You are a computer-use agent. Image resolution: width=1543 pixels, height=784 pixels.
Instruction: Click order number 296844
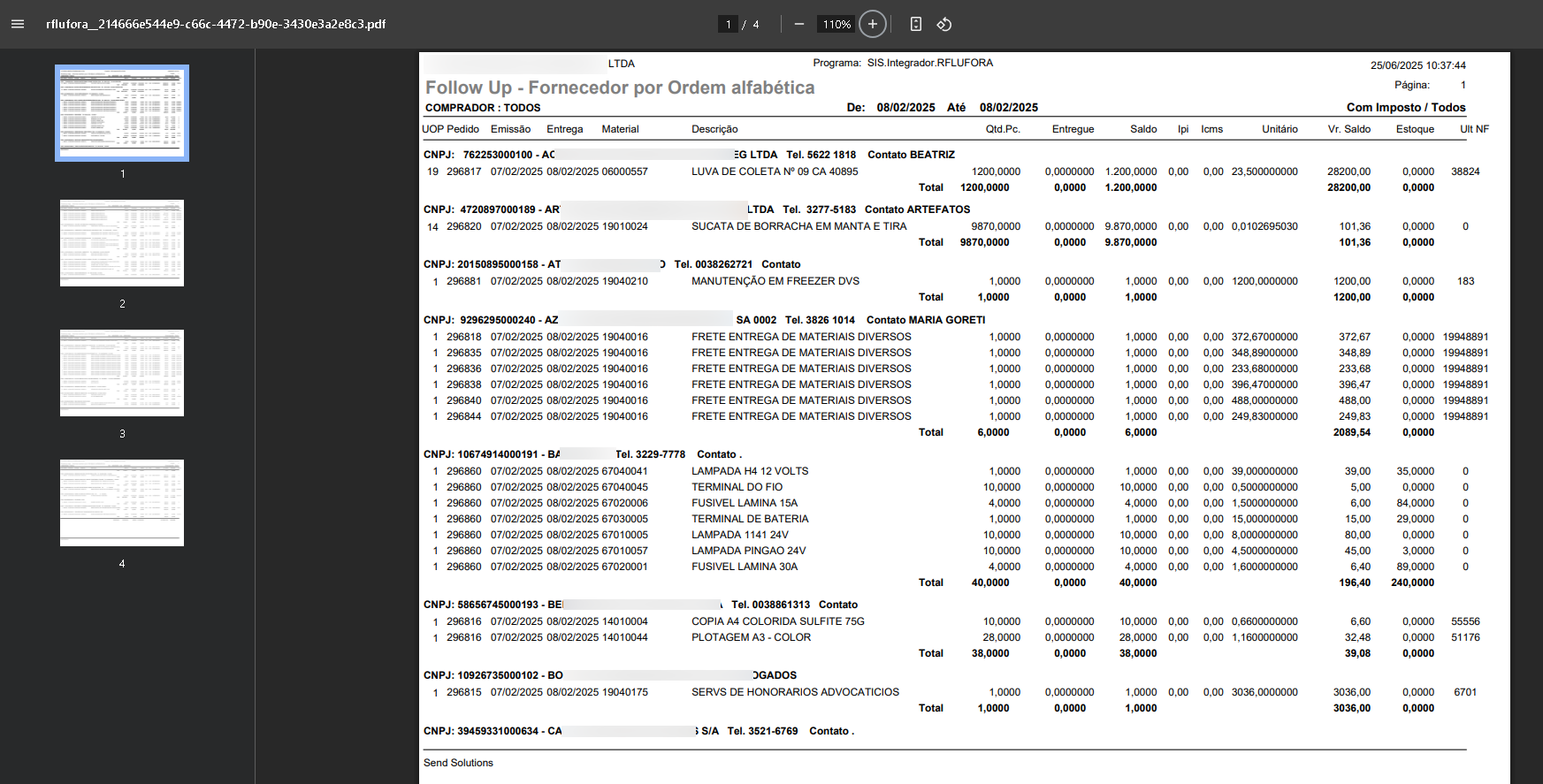coord(464,416)
